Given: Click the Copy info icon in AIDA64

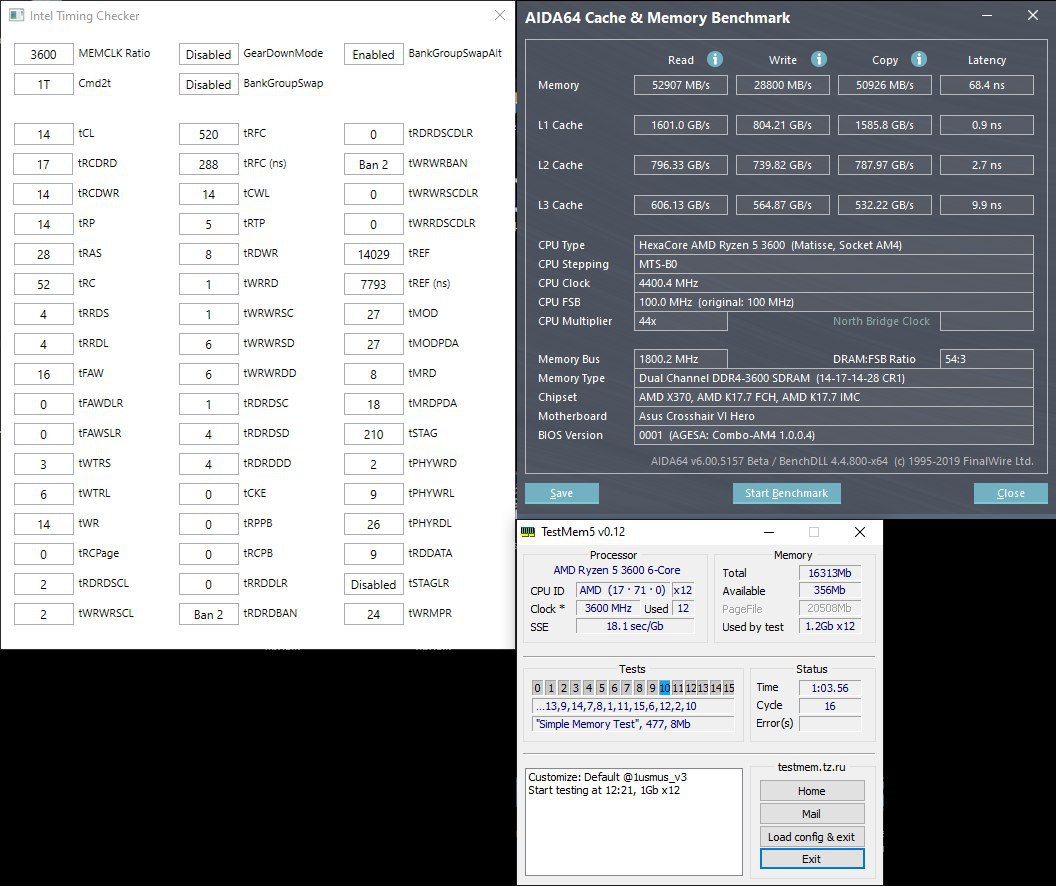Looking at the screenshot, I should 919,59.
